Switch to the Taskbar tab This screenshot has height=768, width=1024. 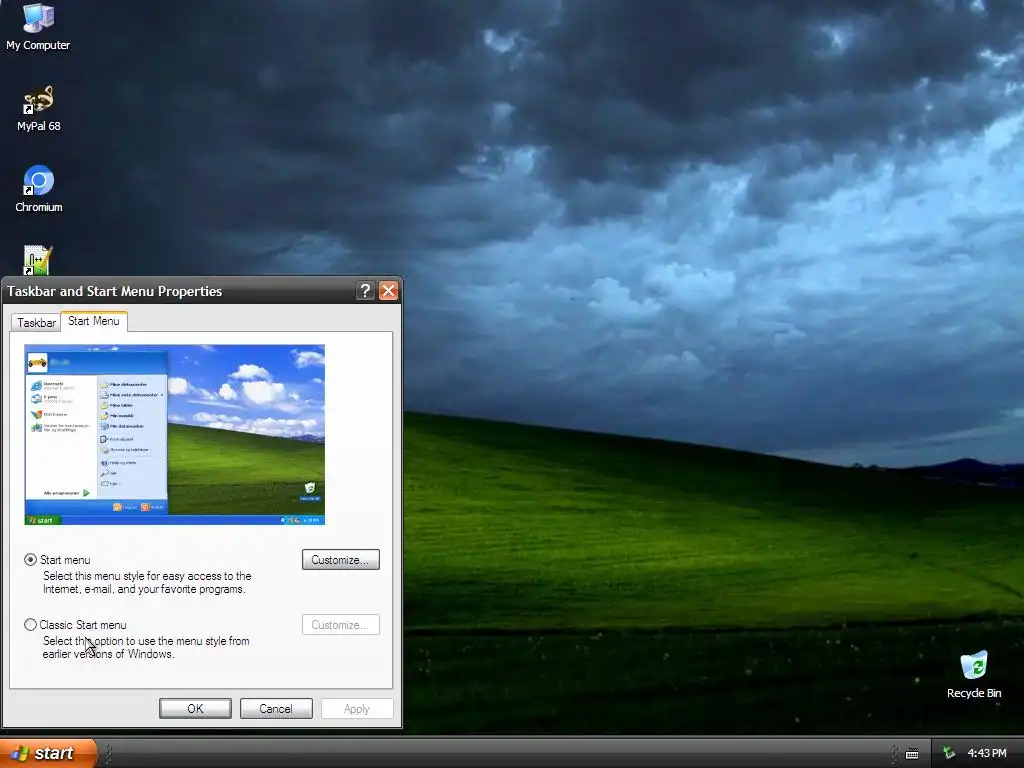point(36,323)
